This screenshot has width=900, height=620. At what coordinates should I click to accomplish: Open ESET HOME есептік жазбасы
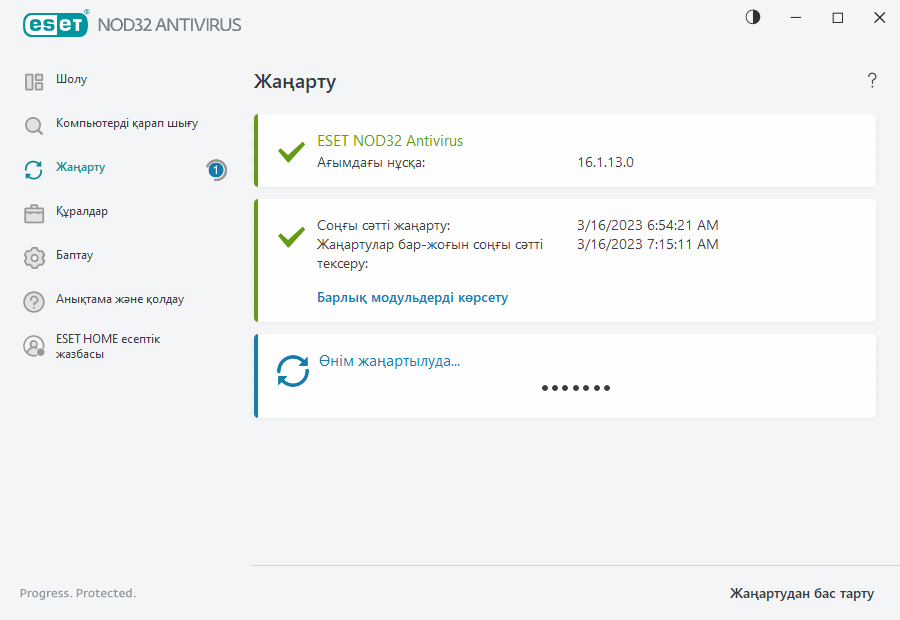(x=107, y=346)
